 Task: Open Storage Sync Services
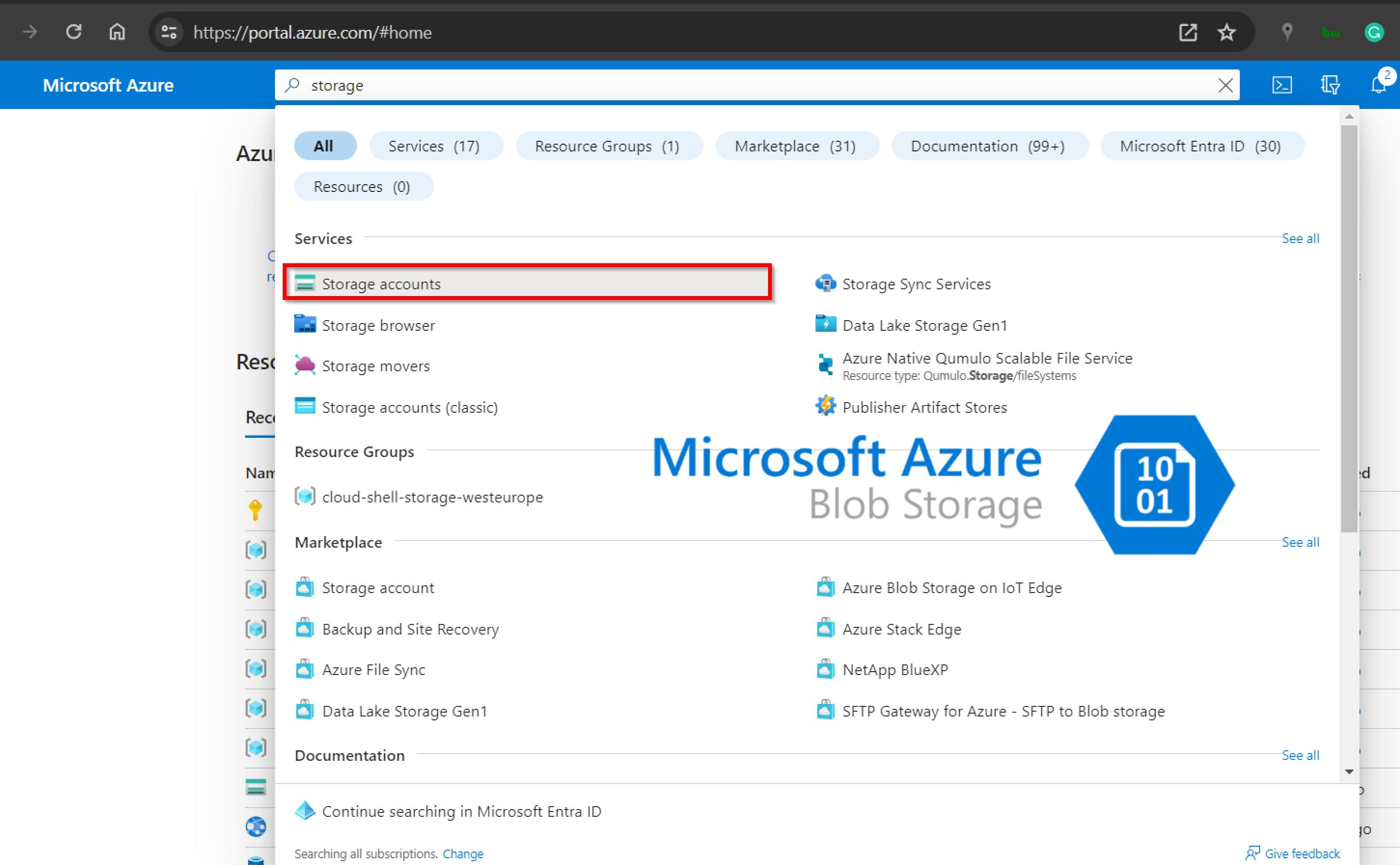[916, 283]
